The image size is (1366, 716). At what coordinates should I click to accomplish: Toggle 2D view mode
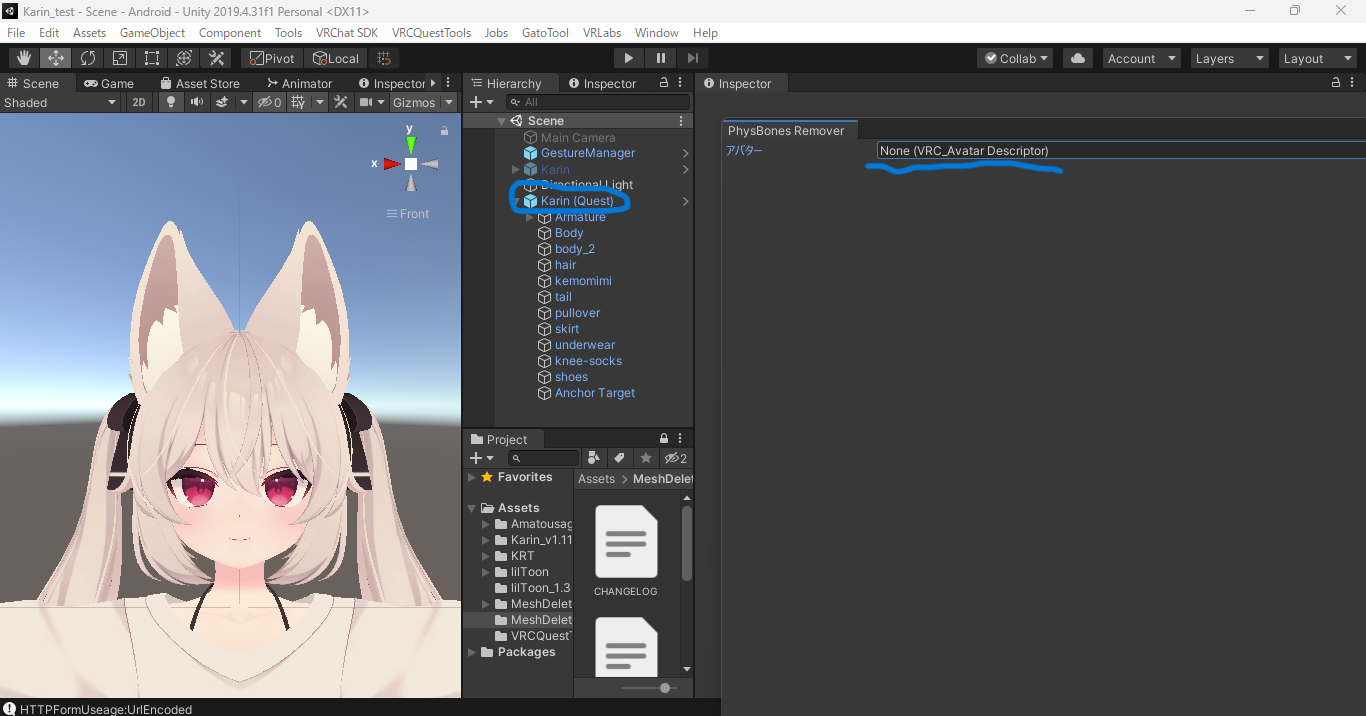pos(139,102)
